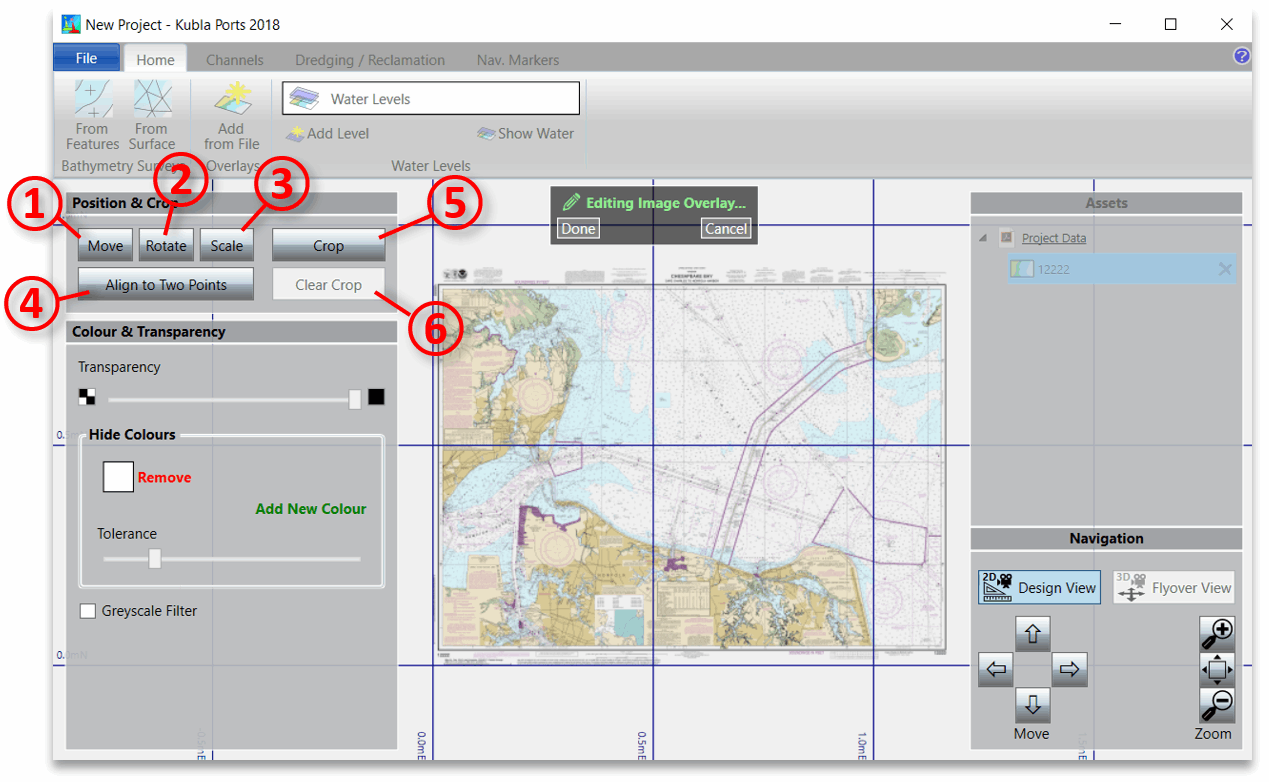Click Align to Two Points
Screen dimensions: 1269x782
(x=166, y=285)
